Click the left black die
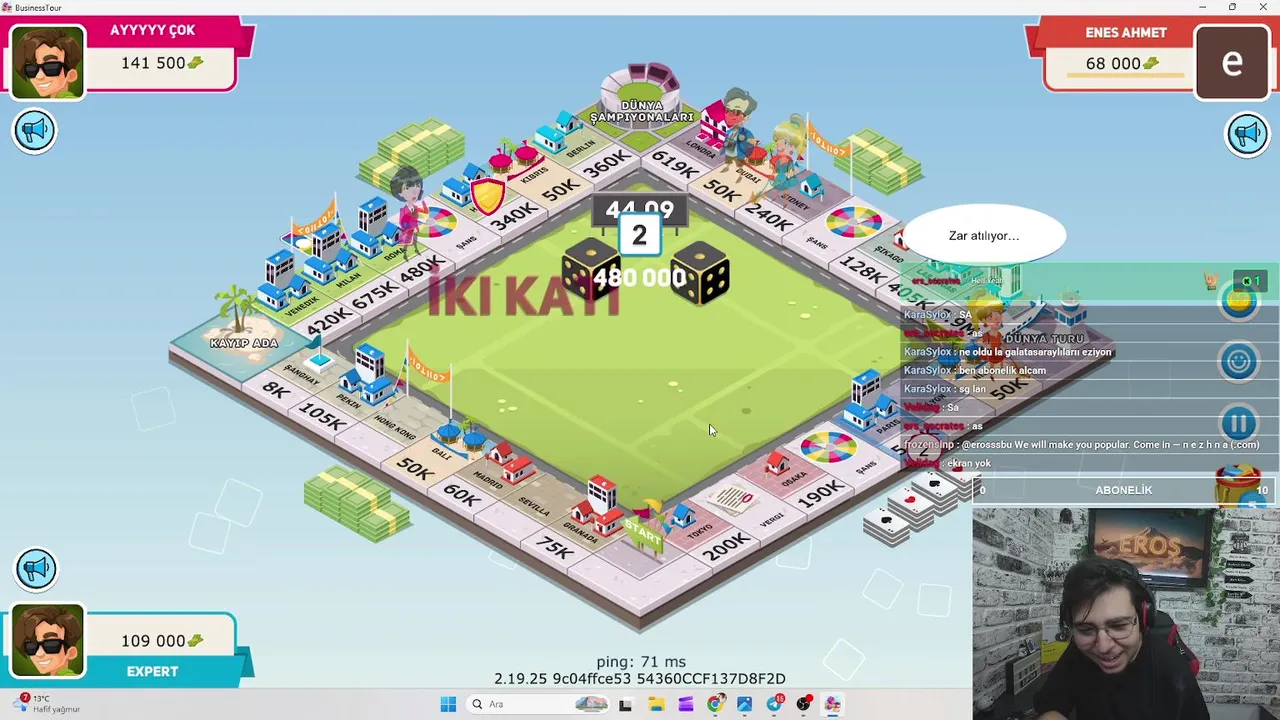The image size is (1280, 720). pyautogui.click(x=590, y=270)
